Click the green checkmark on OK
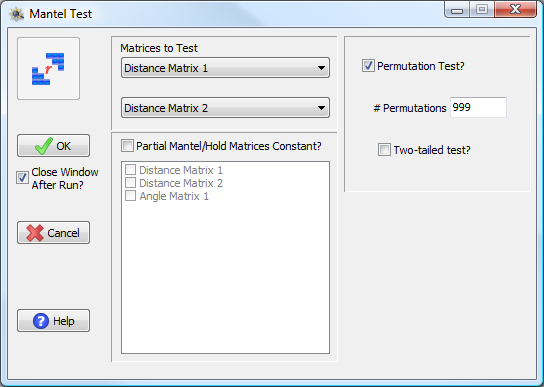The width and height of the screenshot is (544, 387). (44, 146)
